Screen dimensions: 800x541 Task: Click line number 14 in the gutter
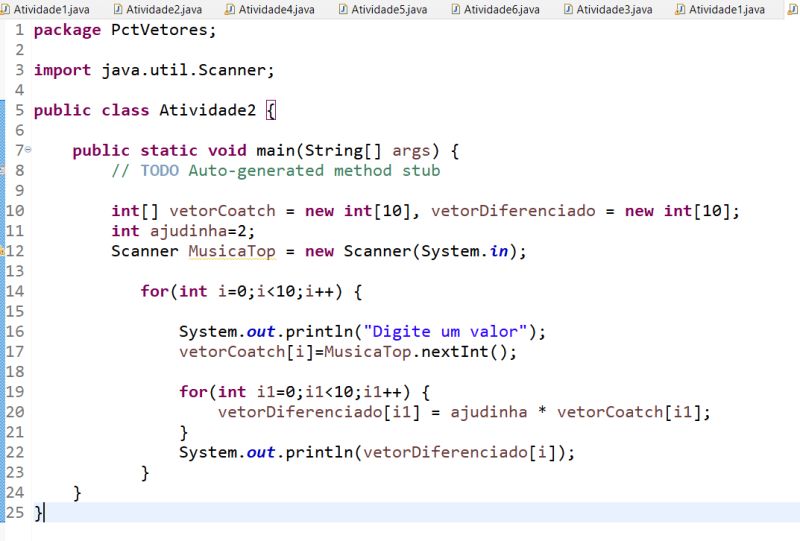tap(15, 291)
